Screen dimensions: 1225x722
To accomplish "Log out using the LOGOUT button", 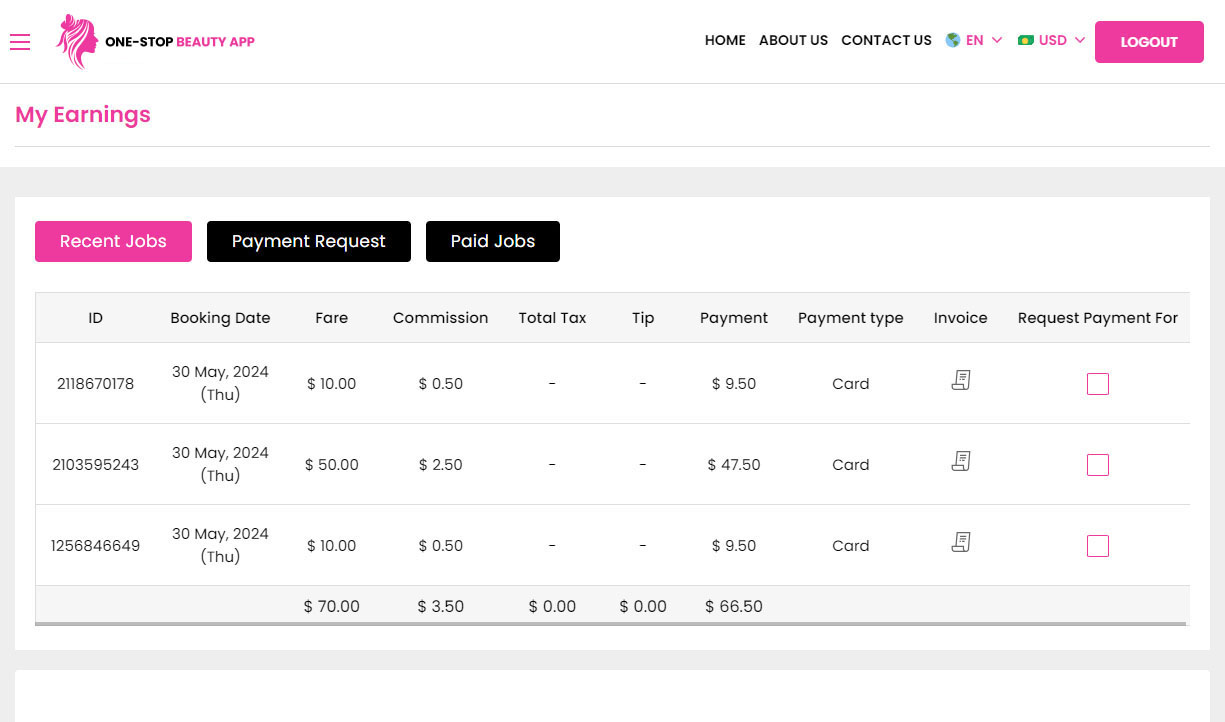I will click(1149, 42).
